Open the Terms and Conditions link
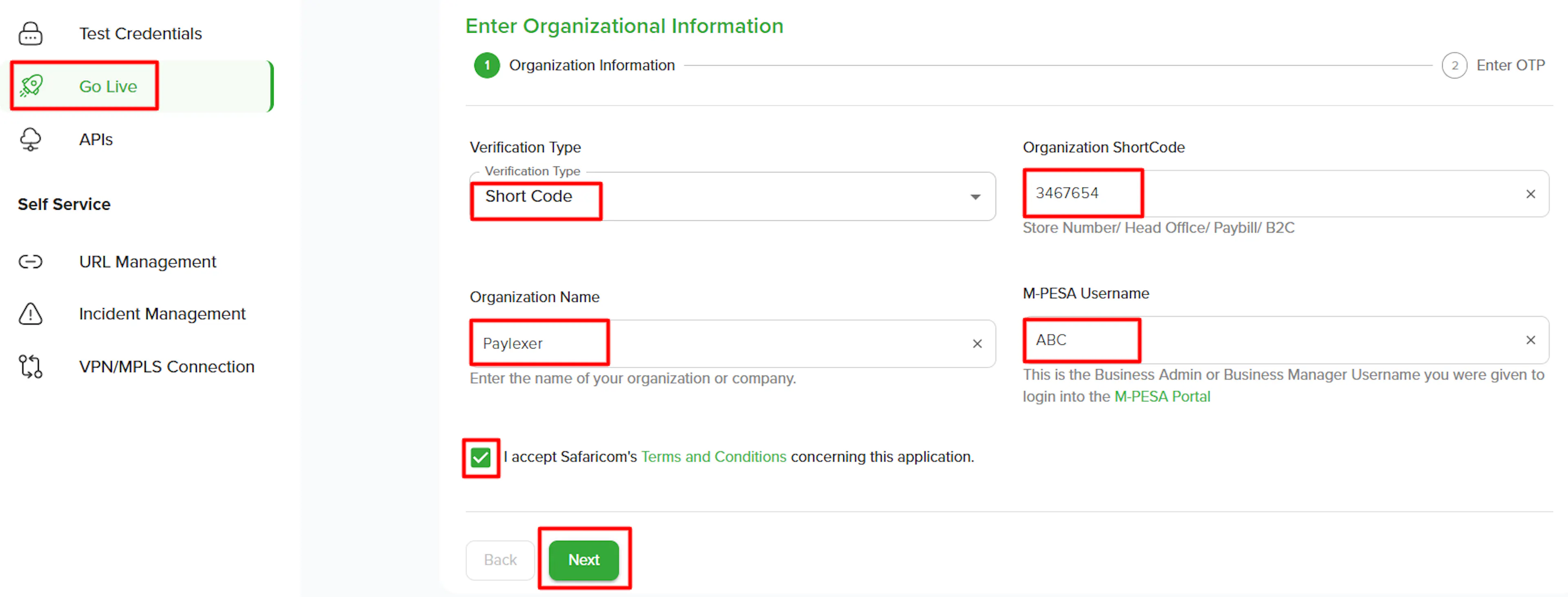 pos(713,457)
